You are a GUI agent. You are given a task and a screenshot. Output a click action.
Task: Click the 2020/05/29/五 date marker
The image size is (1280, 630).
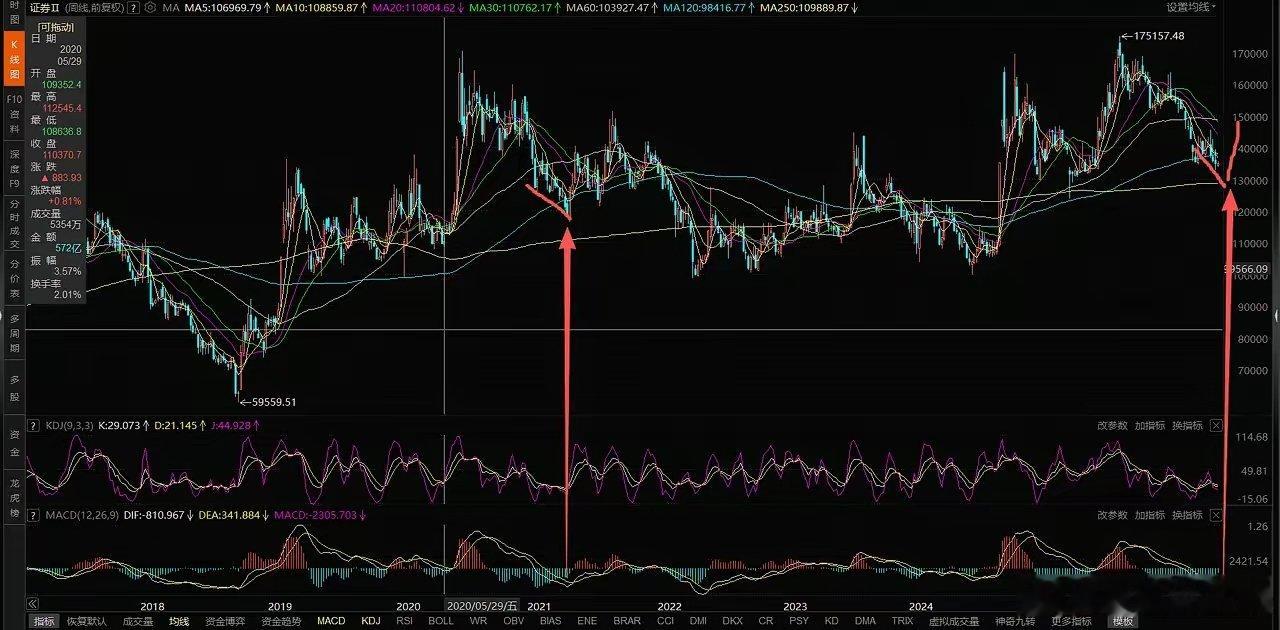(483, 606)
